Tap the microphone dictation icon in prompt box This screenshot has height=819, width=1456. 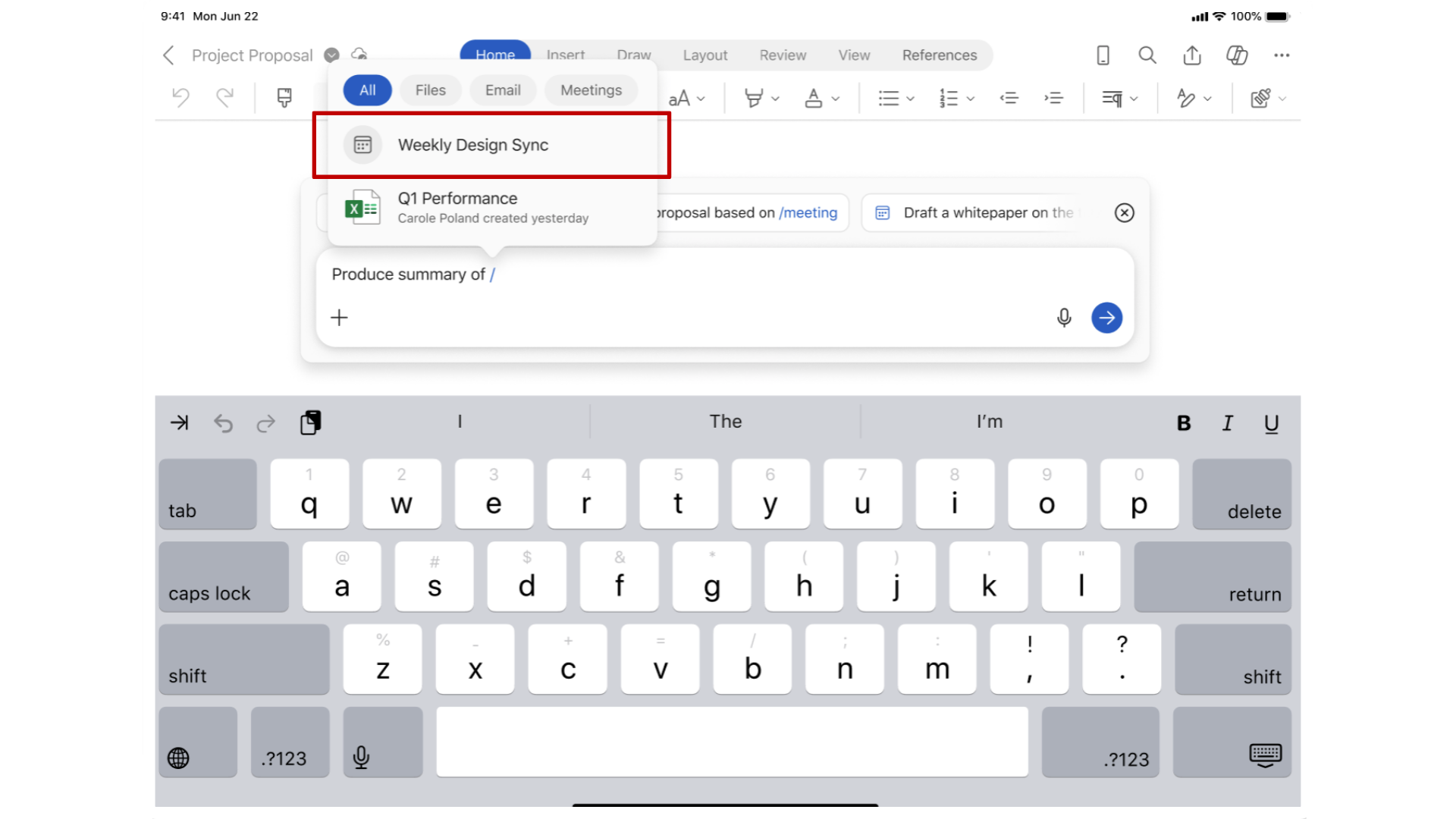click(1064, 318)
